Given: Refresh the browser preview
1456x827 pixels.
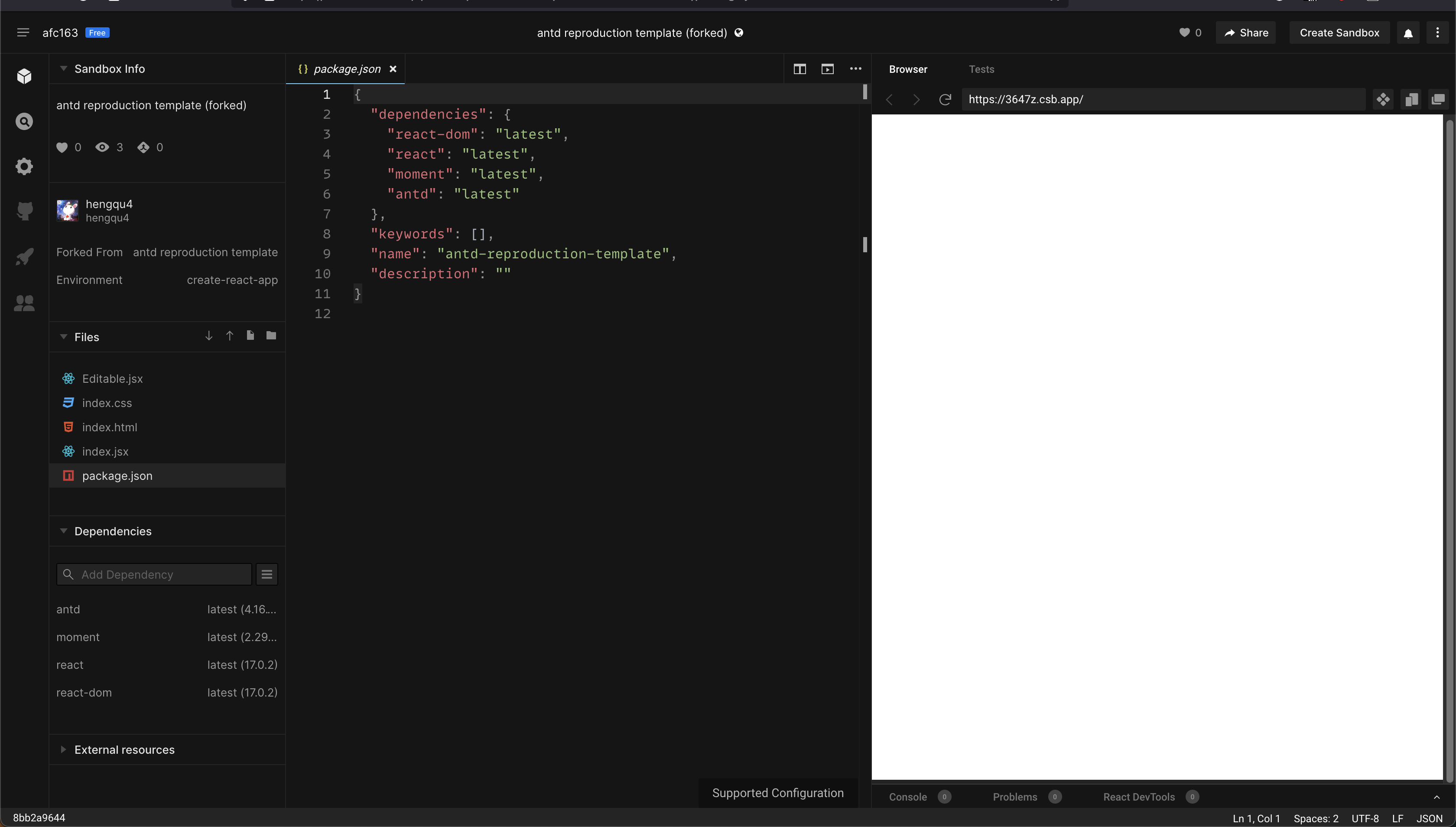Looking at the screenshot, I should click(x=945, y=99).
